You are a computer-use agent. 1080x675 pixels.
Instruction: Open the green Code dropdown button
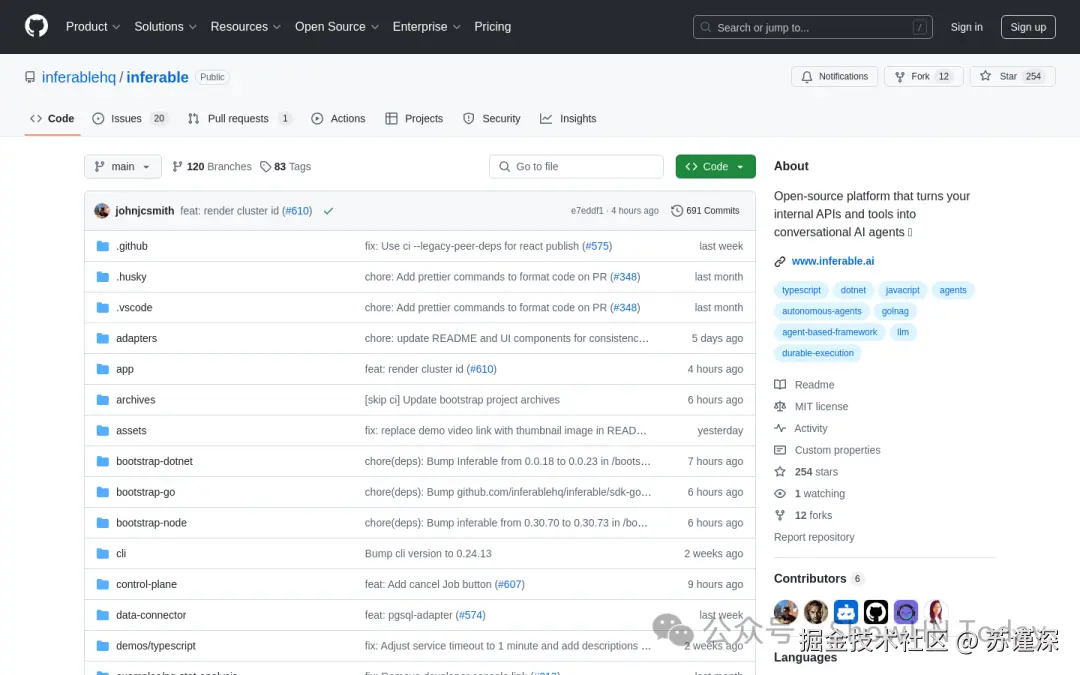[x=715, y=167]
